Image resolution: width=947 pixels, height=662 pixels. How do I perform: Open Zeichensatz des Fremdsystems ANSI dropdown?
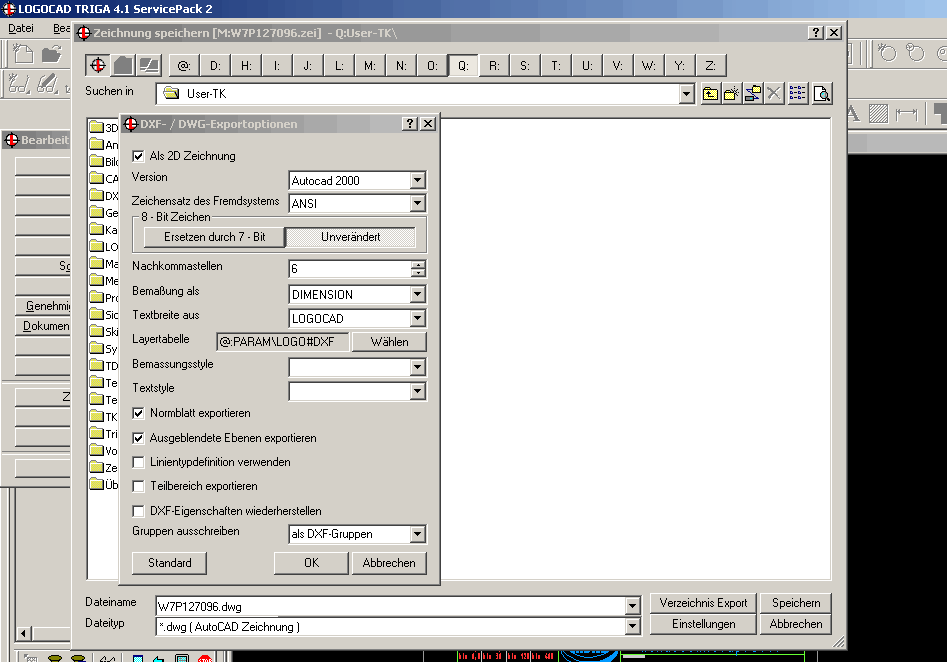(417, 203)
